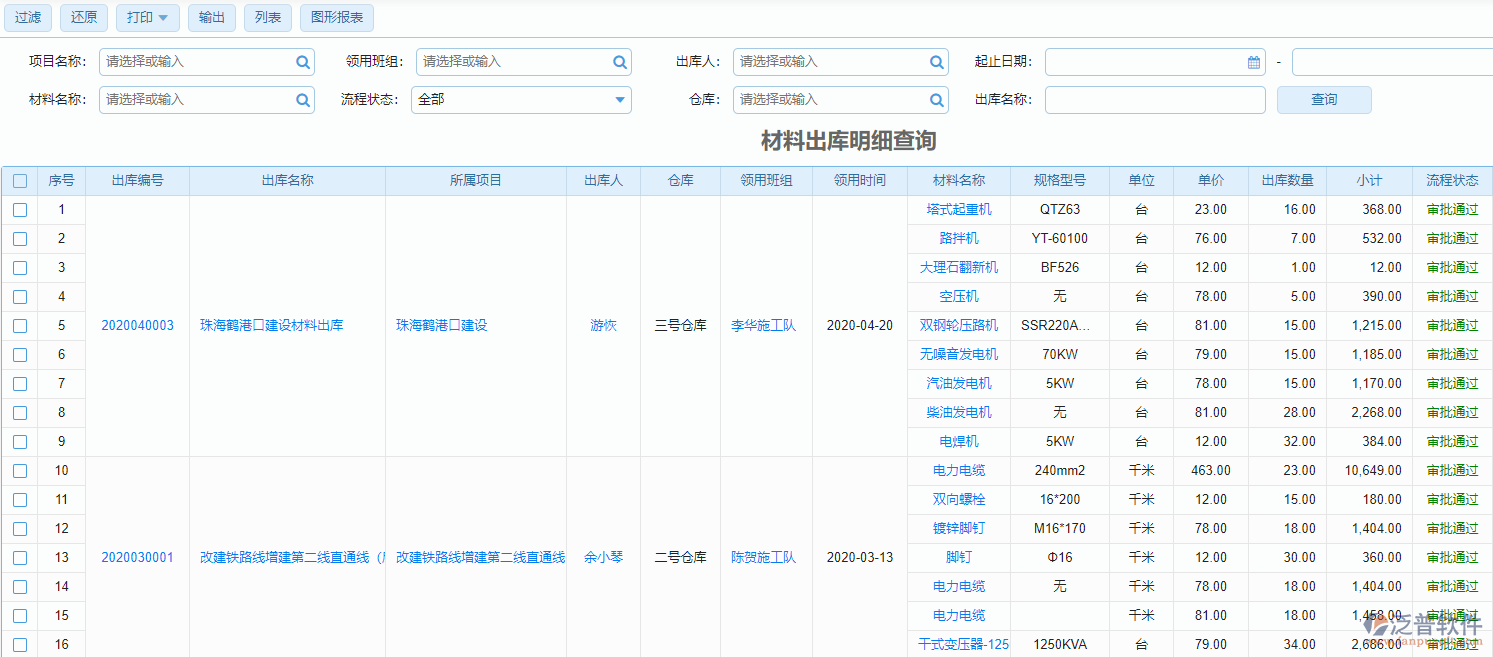Open the 出库人 picker via magnifier icon
This screenshot has width=1493, height=657.
click(936, 61)
